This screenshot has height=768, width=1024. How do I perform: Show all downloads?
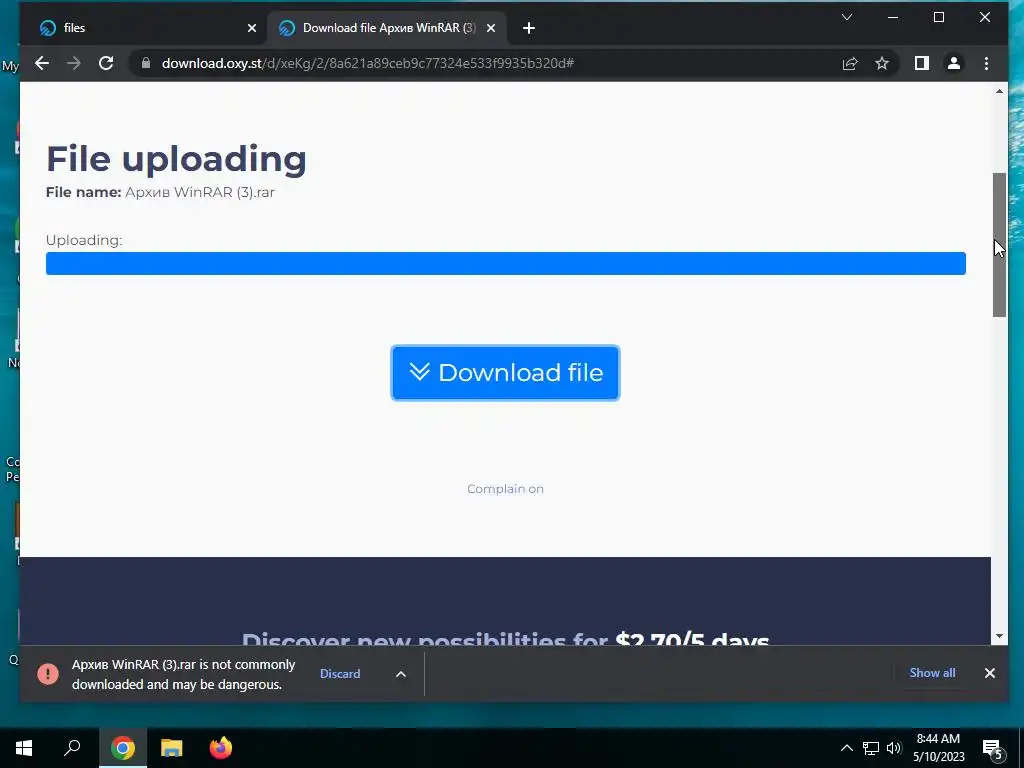(933, 673)
